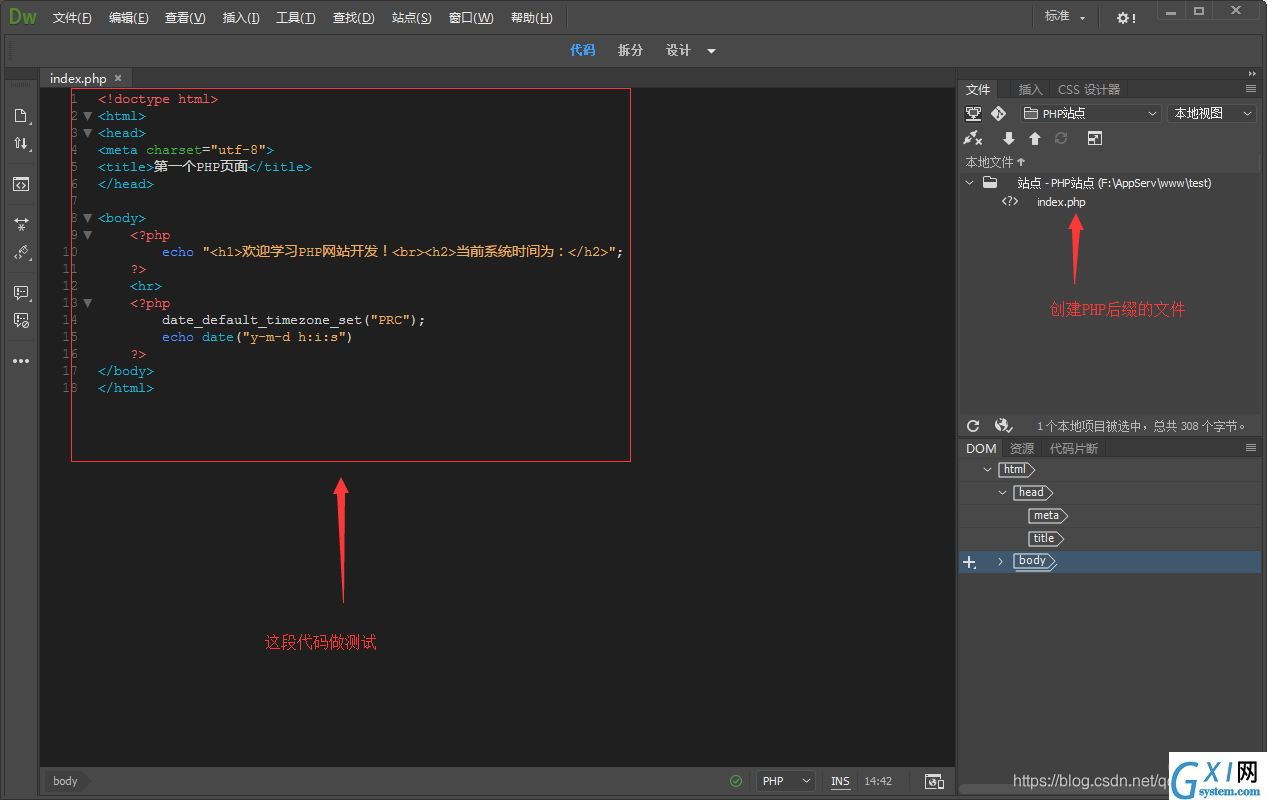Switch to the CSS 设计器 tab
The image size is (1267, 800).
coord(1089,89)
